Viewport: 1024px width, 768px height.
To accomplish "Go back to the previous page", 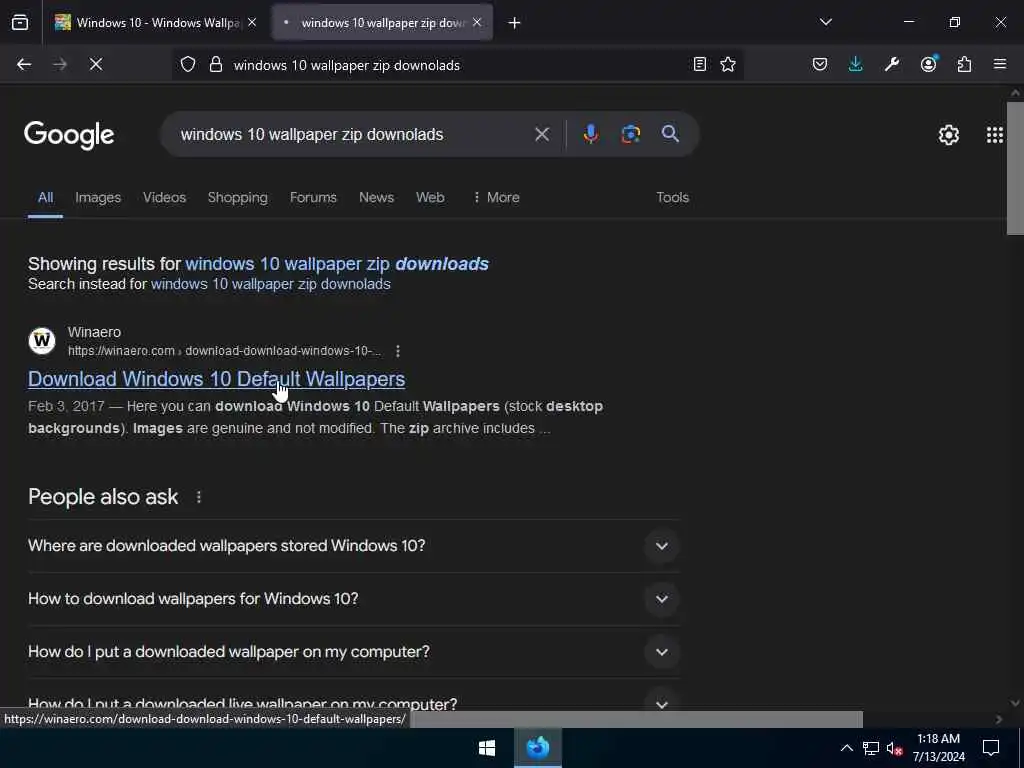I will click(24, 65).
